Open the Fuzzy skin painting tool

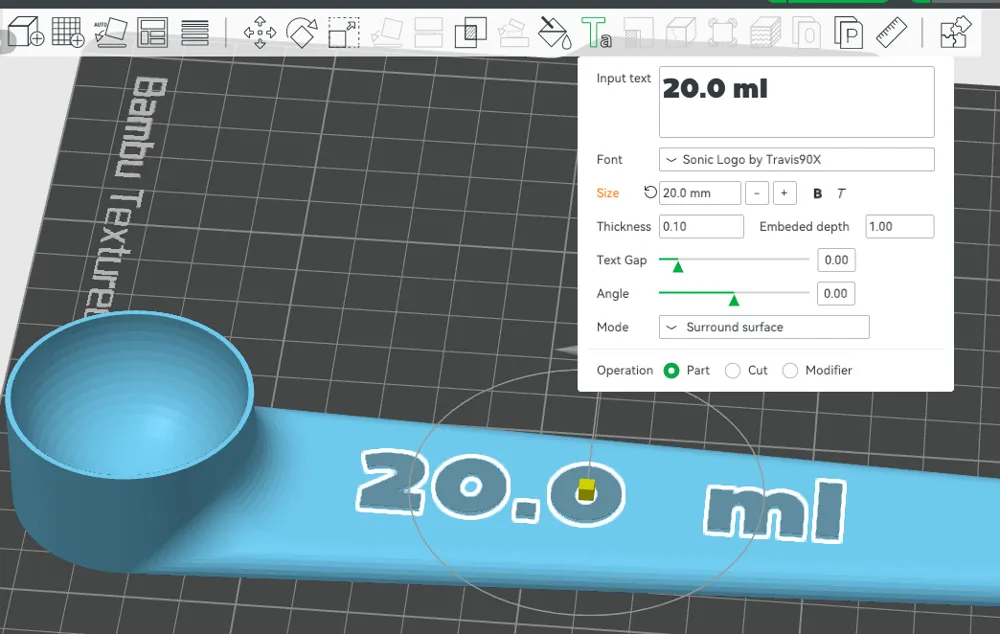[x=765, y=33]
